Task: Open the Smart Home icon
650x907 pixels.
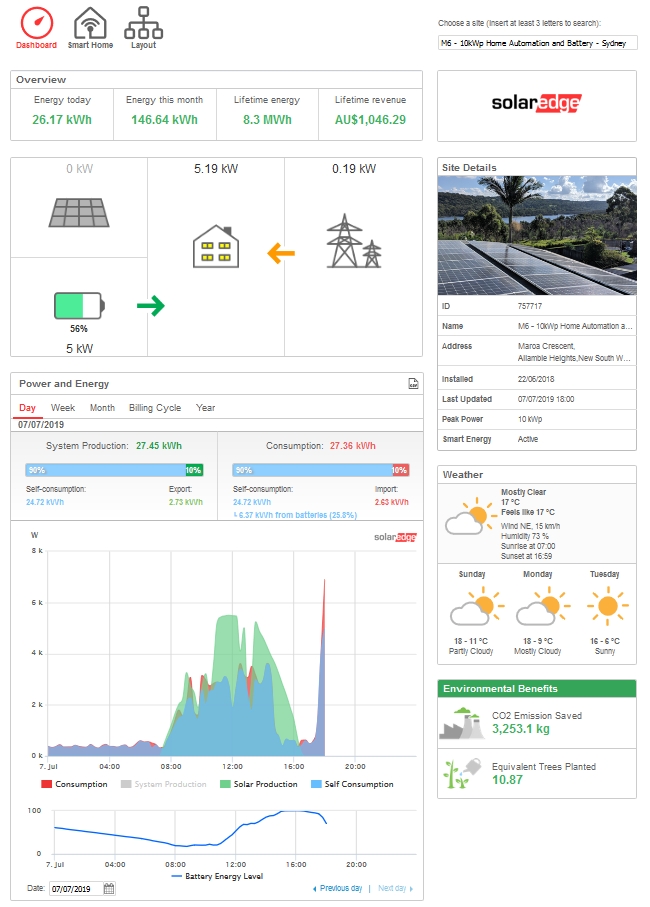Action: [90, 22]
